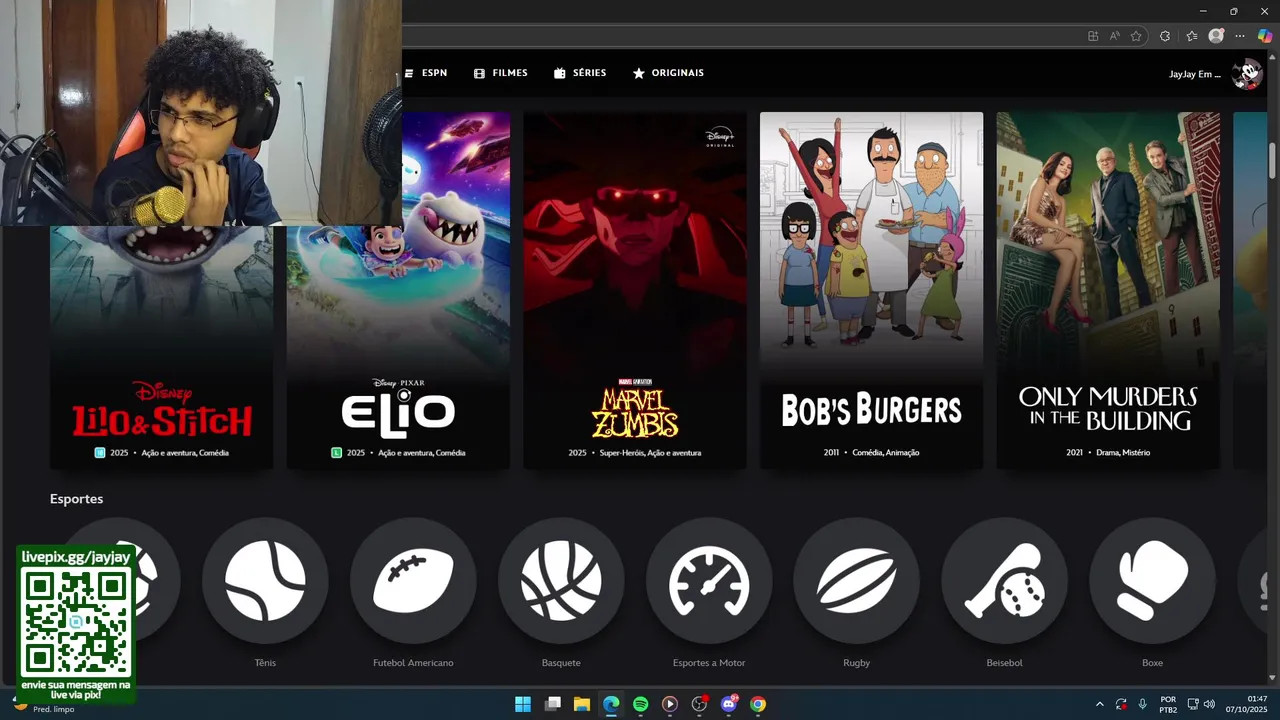Switch the POR PTB2 keyboard language

point(1168,704)
